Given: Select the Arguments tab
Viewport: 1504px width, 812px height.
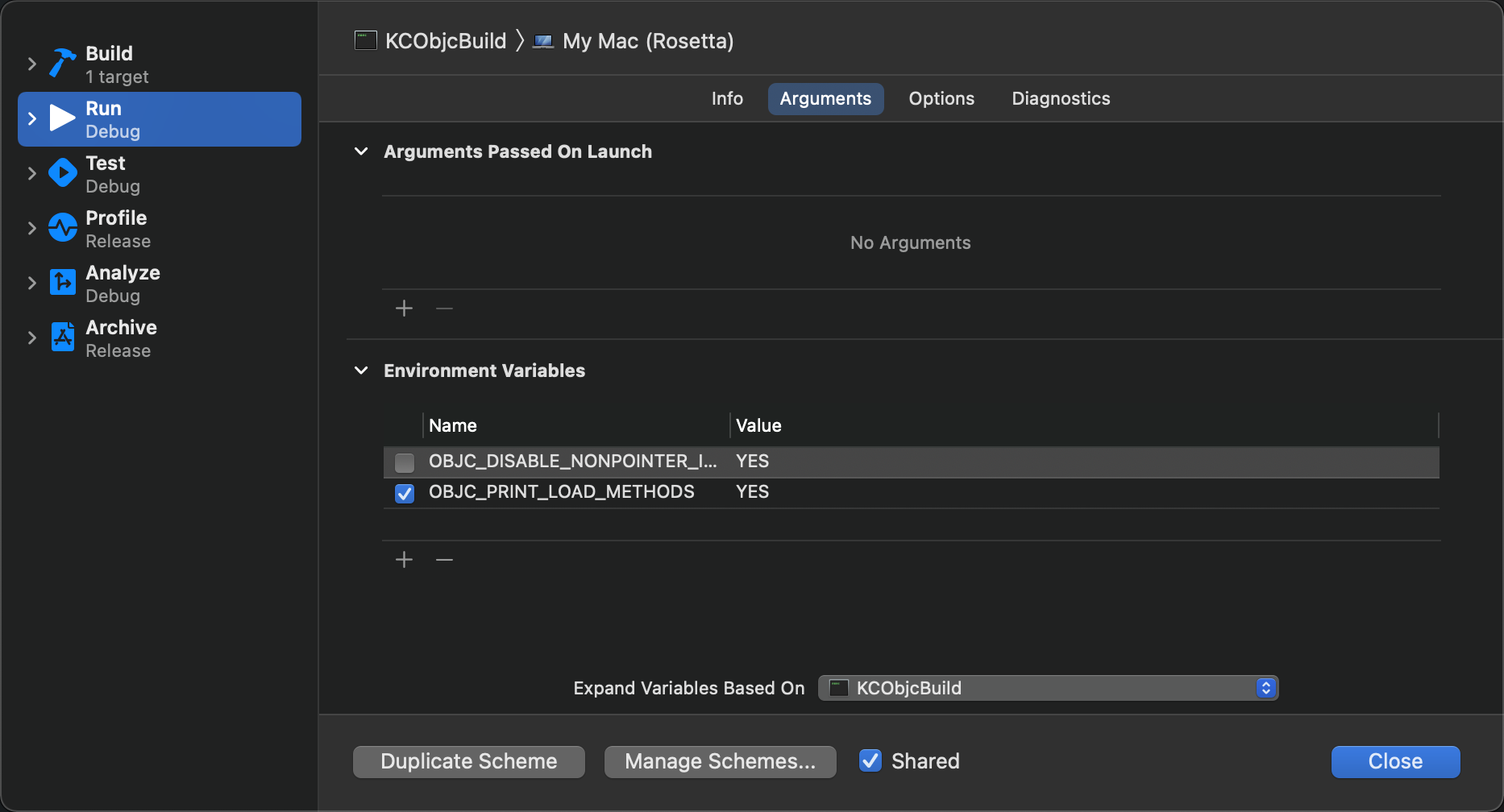Looking at the screenshot, I should pyautogui.click(x=825, y=98).
